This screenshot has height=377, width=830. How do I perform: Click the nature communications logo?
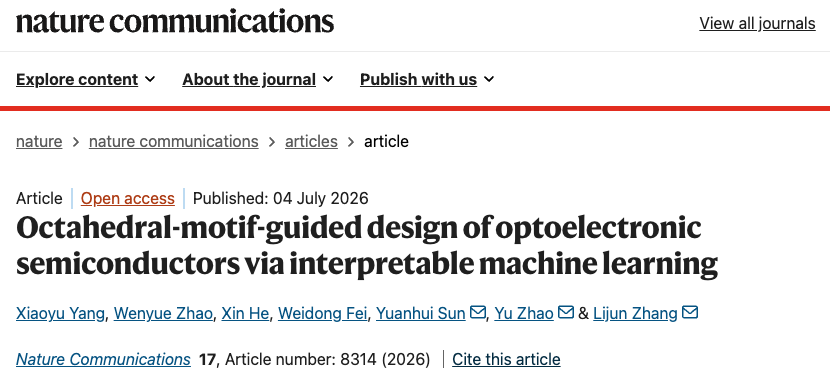[x=175, y=22]
